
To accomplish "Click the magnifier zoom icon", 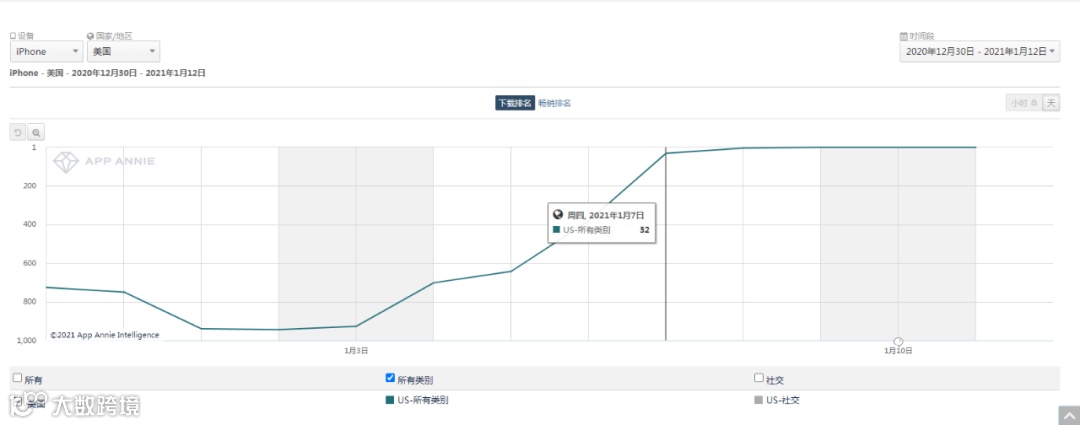I will 36,132.
